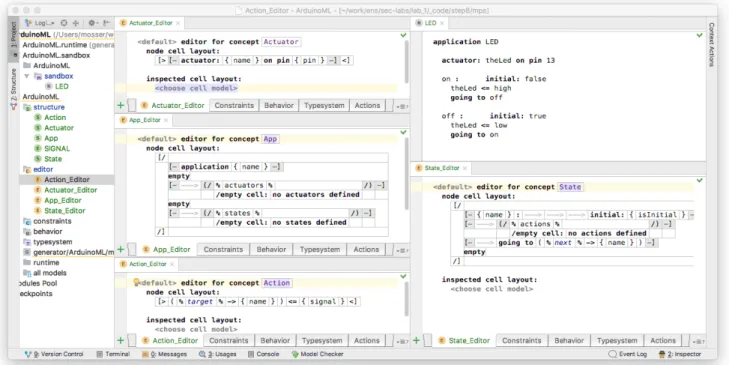Open Constraints aspect tab in Action_Editor pane

(229, 340)
